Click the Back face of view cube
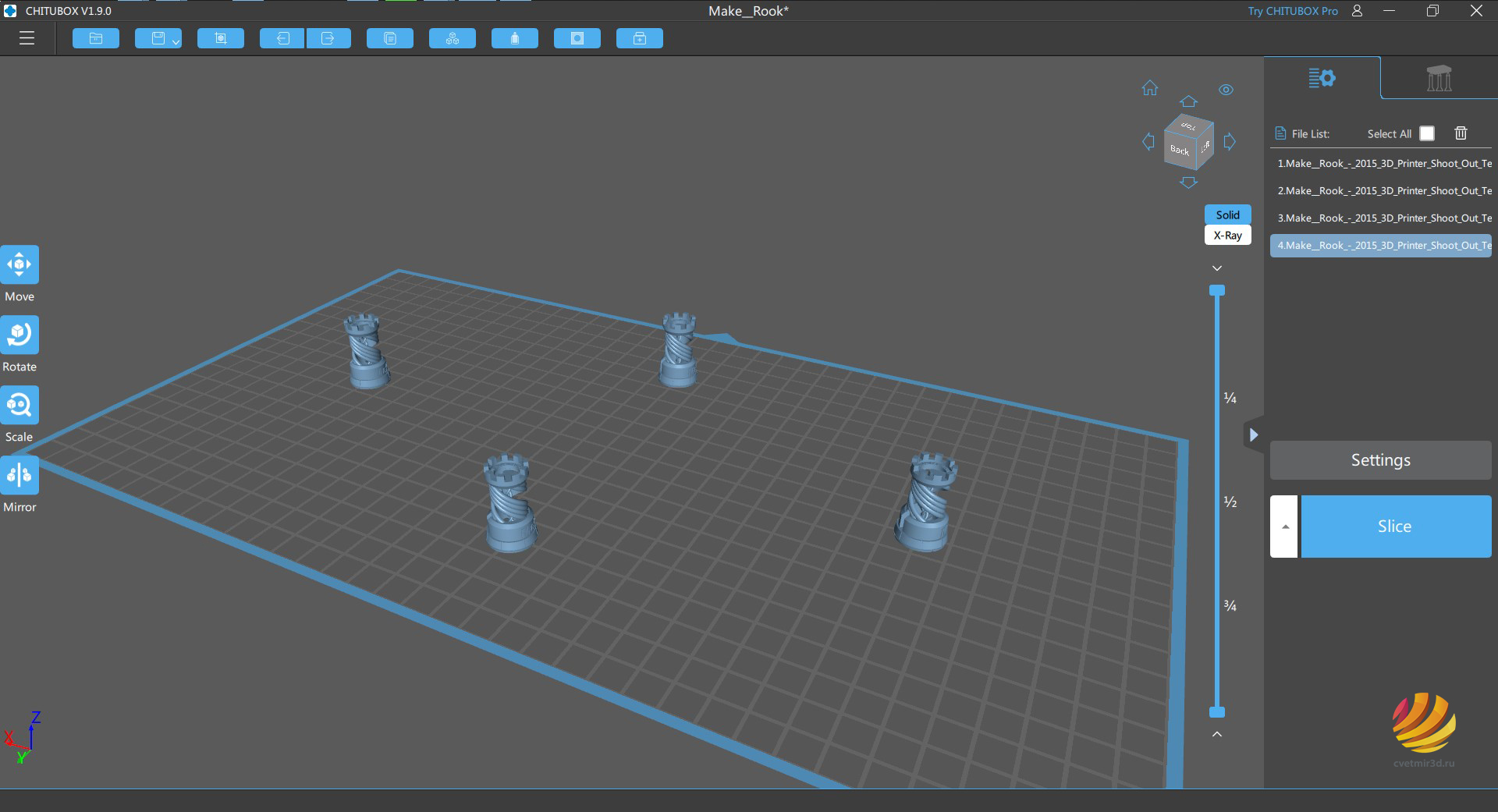 click(1180, 150)
